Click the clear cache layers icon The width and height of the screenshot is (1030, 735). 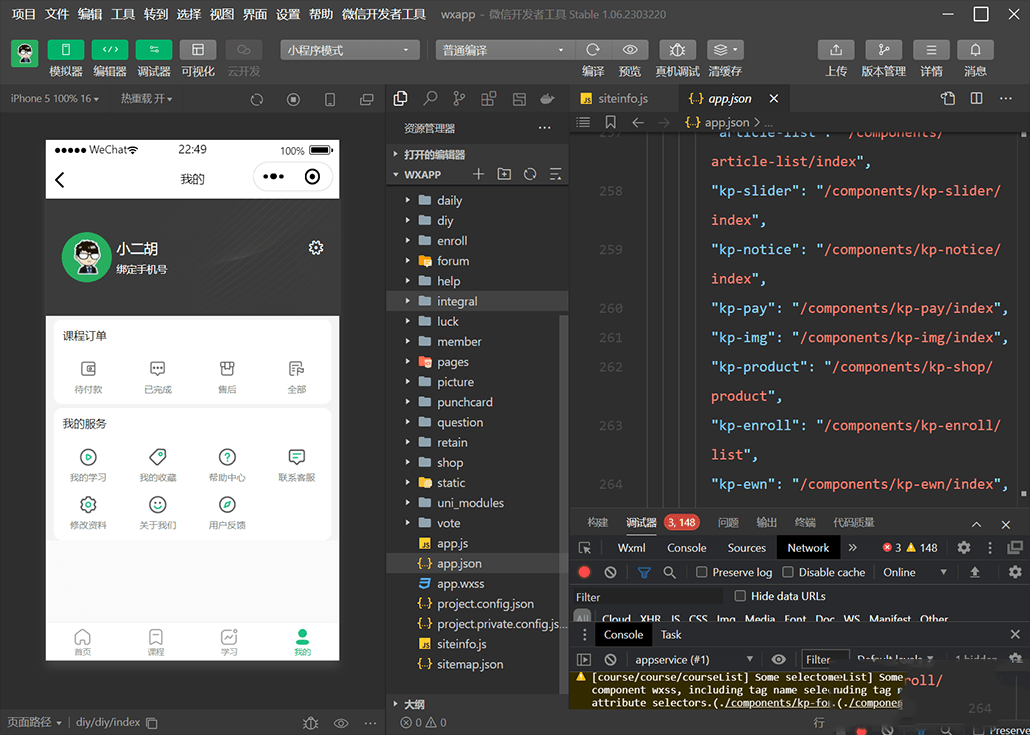coord(725,50)
